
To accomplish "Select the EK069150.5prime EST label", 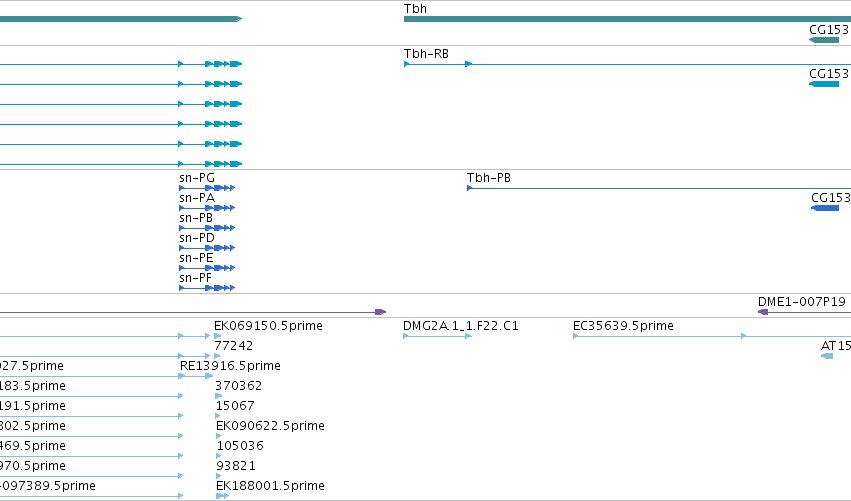I will click(x=268, y=326).
